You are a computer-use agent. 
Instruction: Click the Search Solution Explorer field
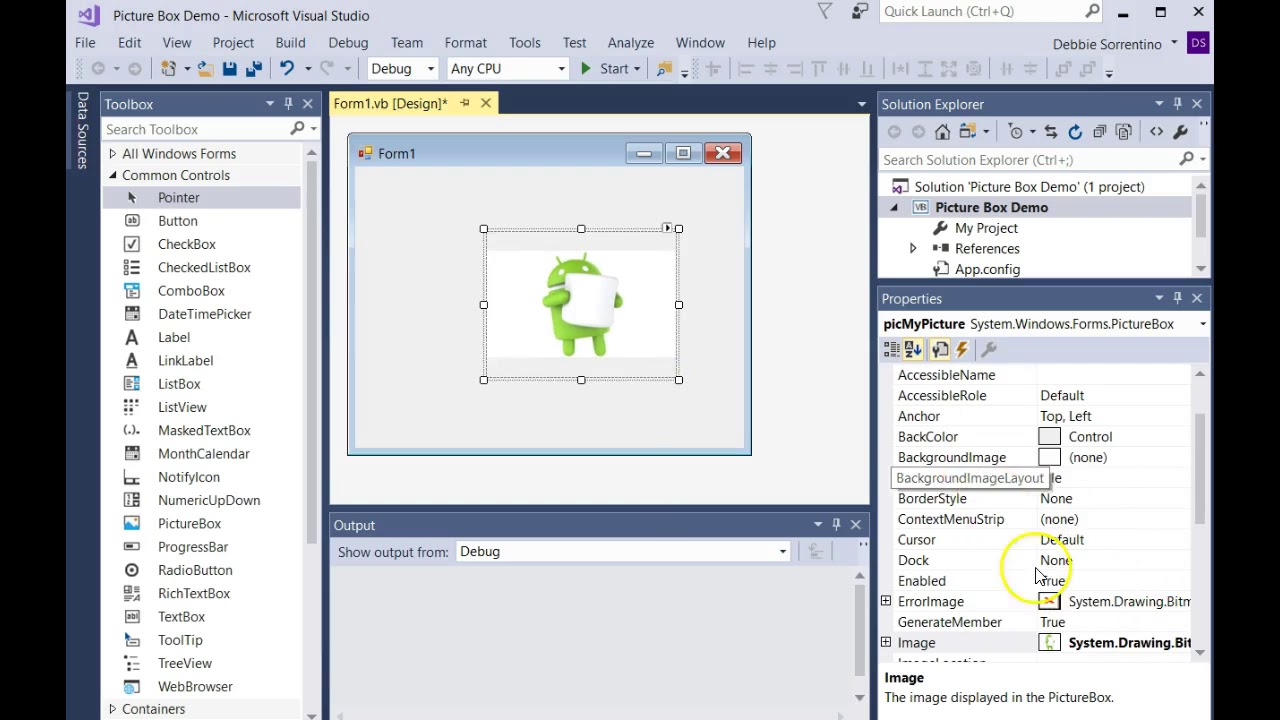pyautogui.click(x=1030, y=160)
